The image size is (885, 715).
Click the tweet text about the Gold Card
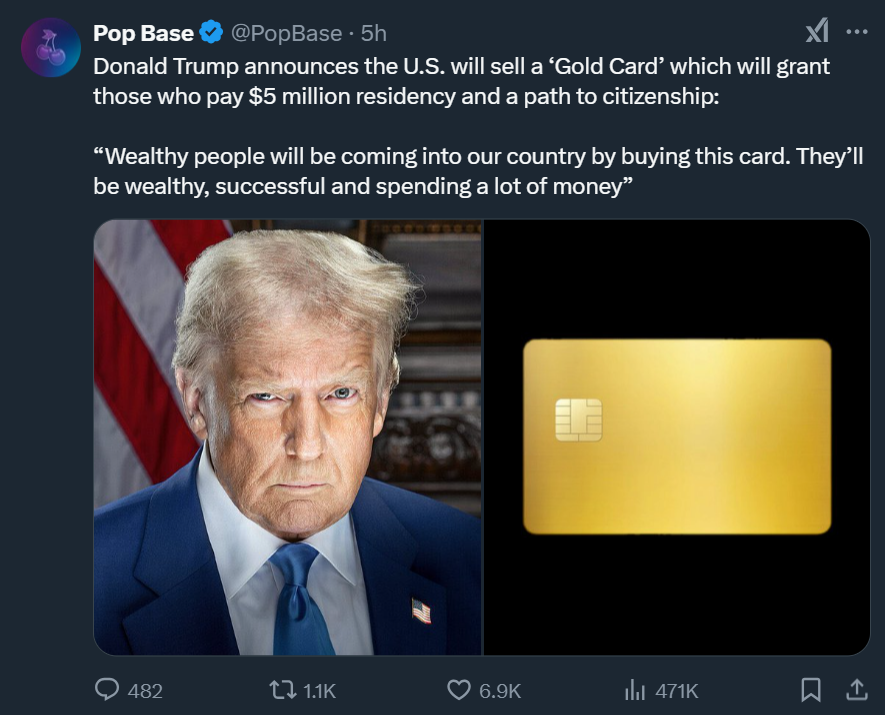462,81
